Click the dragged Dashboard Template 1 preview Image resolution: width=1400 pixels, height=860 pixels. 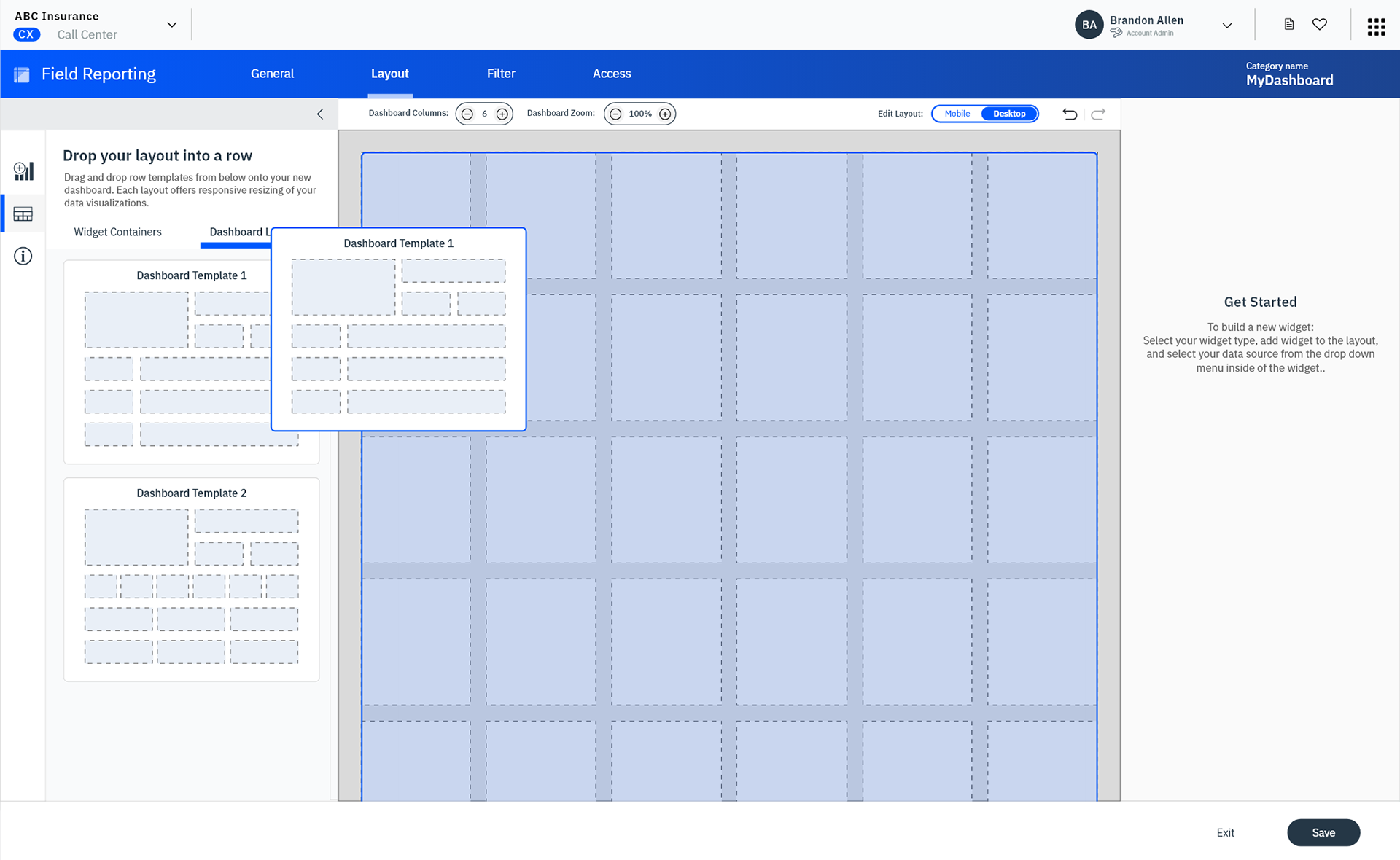[398, 329]
